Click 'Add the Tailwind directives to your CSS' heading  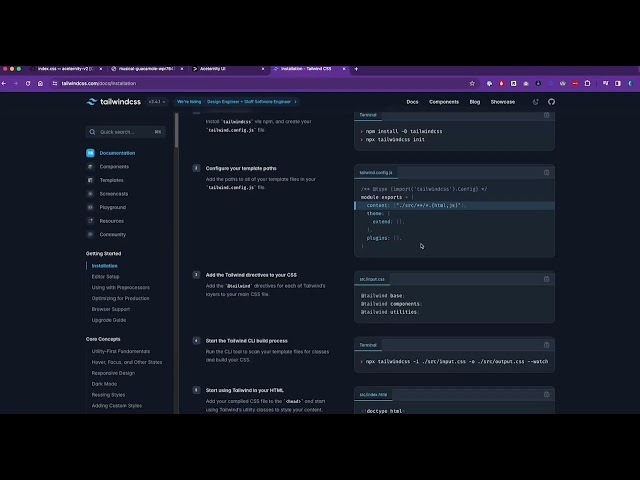click(251, 275)
